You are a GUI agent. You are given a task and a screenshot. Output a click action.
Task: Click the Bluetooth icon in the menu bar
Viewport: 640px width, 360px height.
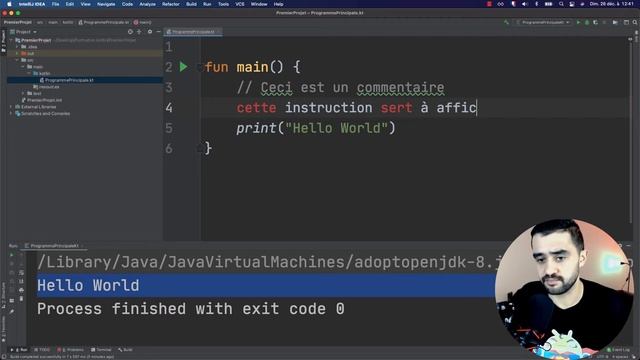536,4
